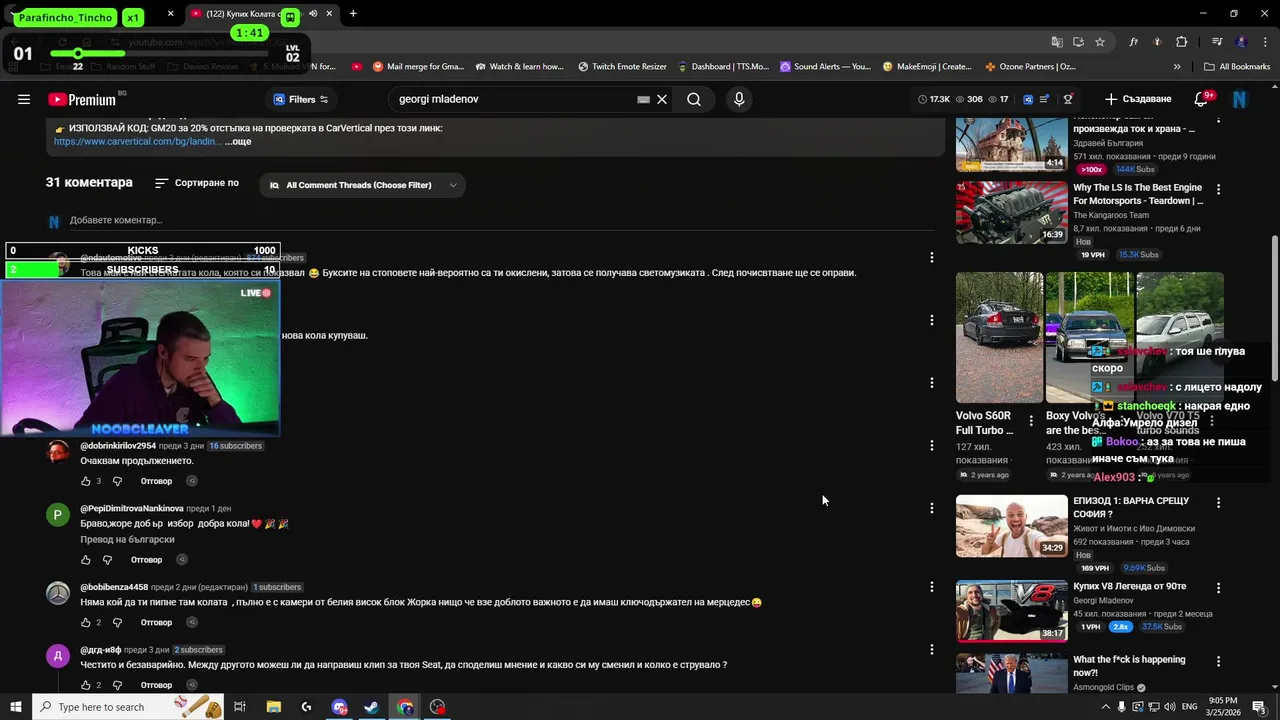Clear the search query with the X
The height and width of the screenshot is (720, 1280).
pos(662,99)
